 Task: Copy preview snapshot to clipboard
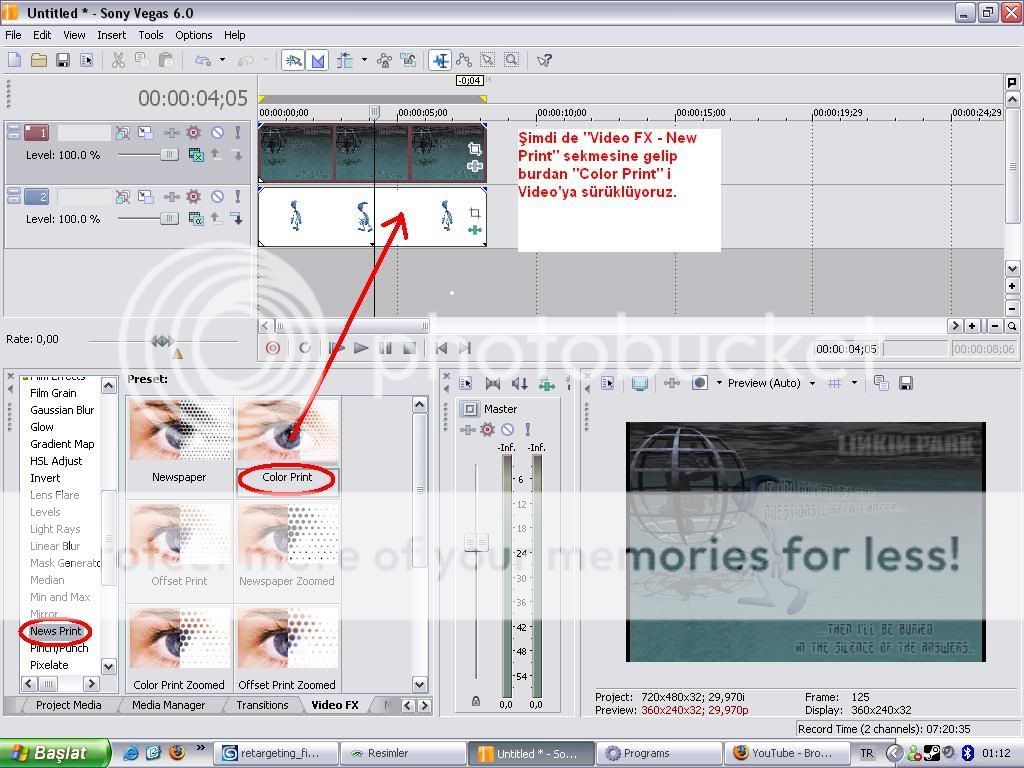(x=881, y=383)
